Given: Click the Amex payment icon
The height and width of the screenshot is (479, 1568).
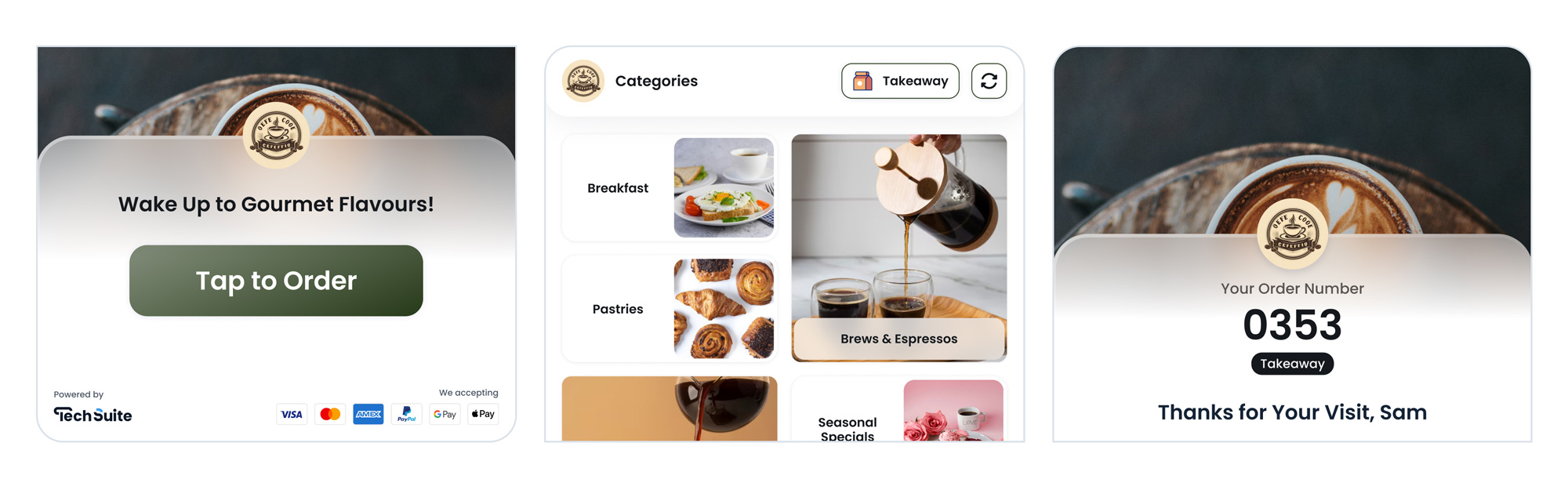Looking at the screenshot, I should pyautogui.click(x=368, y=414).
